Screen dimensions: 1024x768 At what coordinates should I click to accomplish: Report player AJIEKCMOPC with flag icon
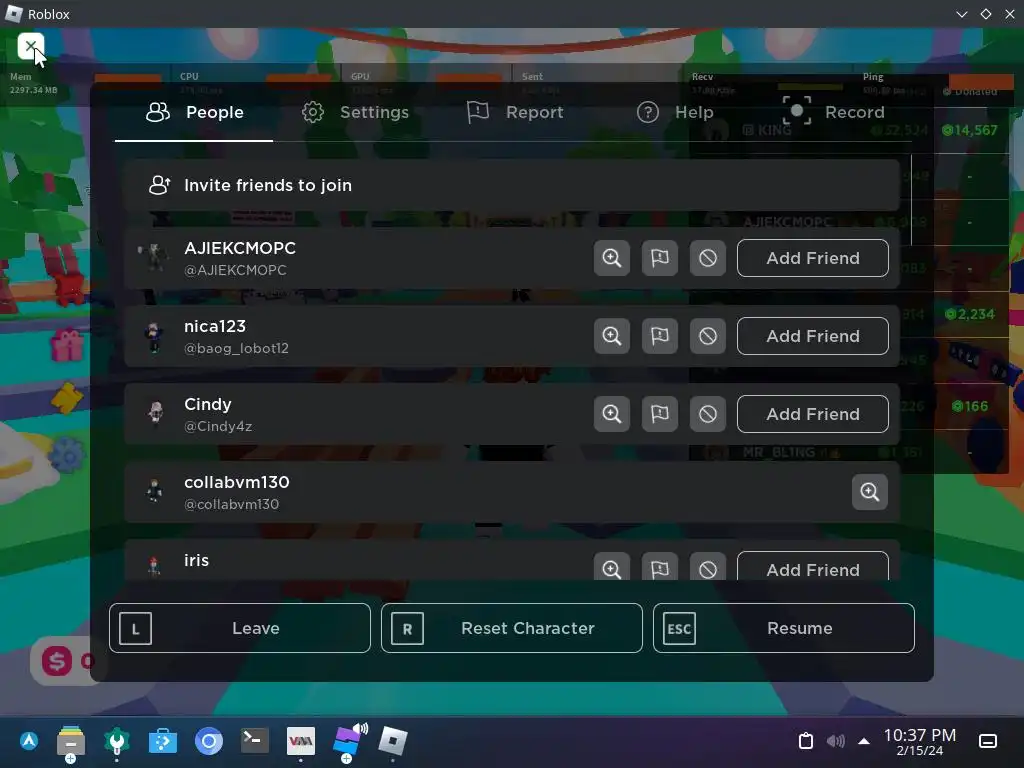point(660,258)
